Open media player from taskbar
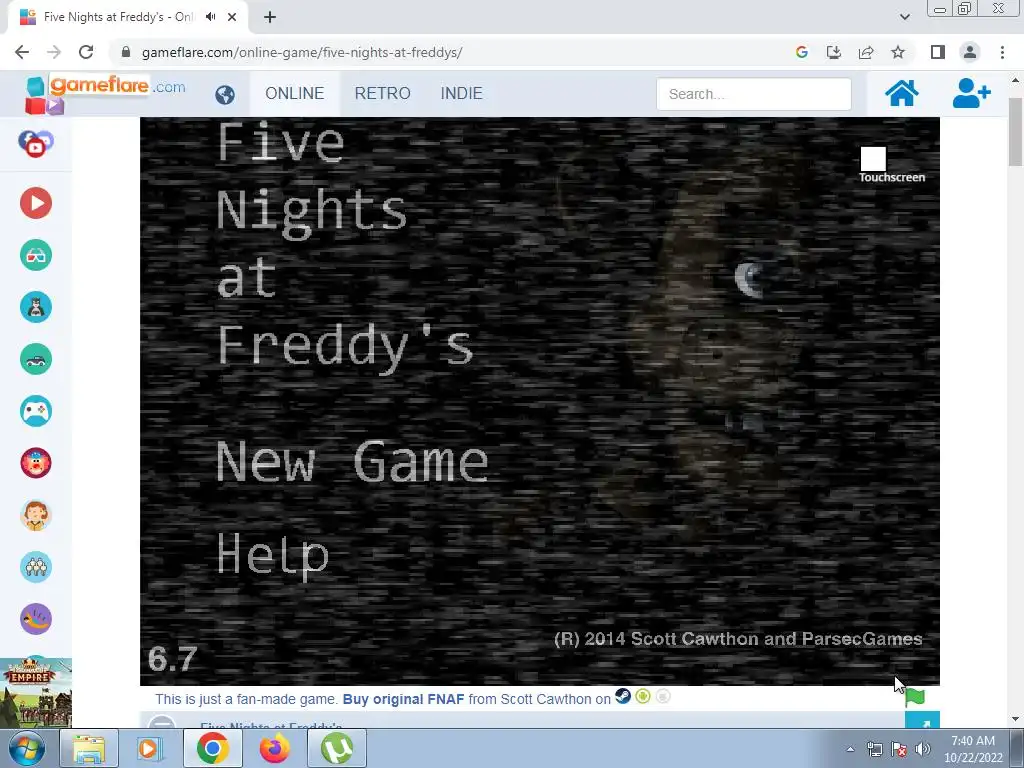 (x=150, y=748)
